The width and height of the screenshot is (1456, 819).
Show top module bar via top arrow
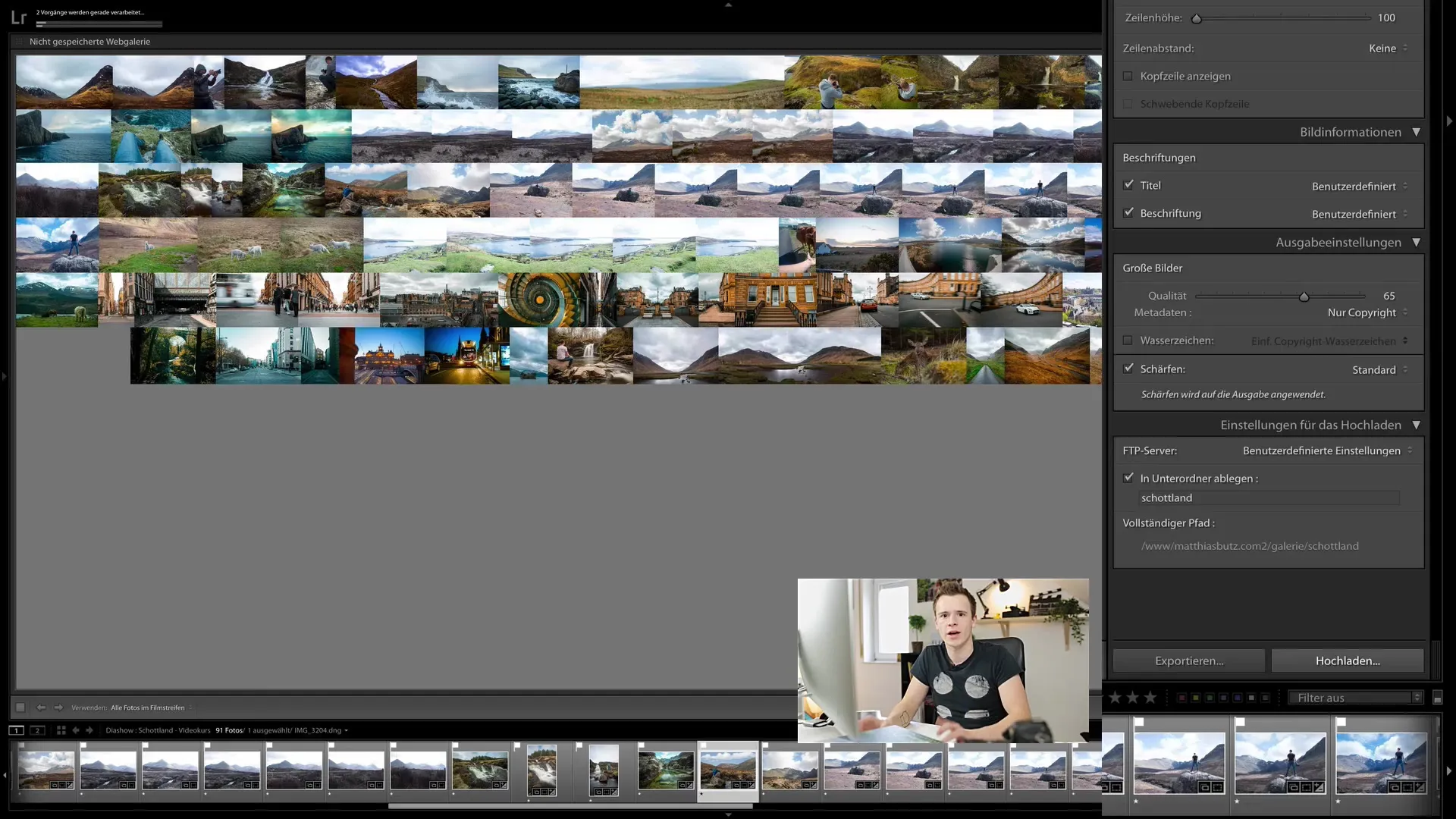pos(728,5)
